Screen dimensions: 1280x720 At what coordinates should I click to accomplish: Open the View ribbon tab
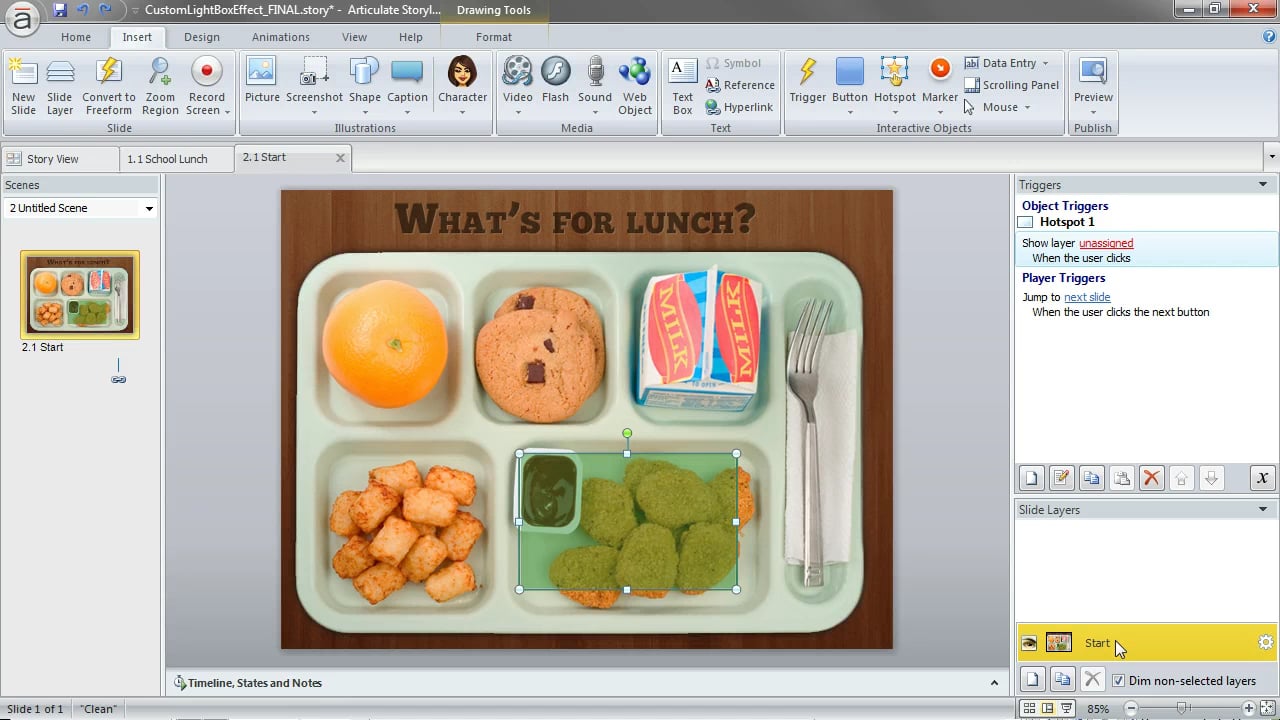pyautogui.click(x=355, y=37)
